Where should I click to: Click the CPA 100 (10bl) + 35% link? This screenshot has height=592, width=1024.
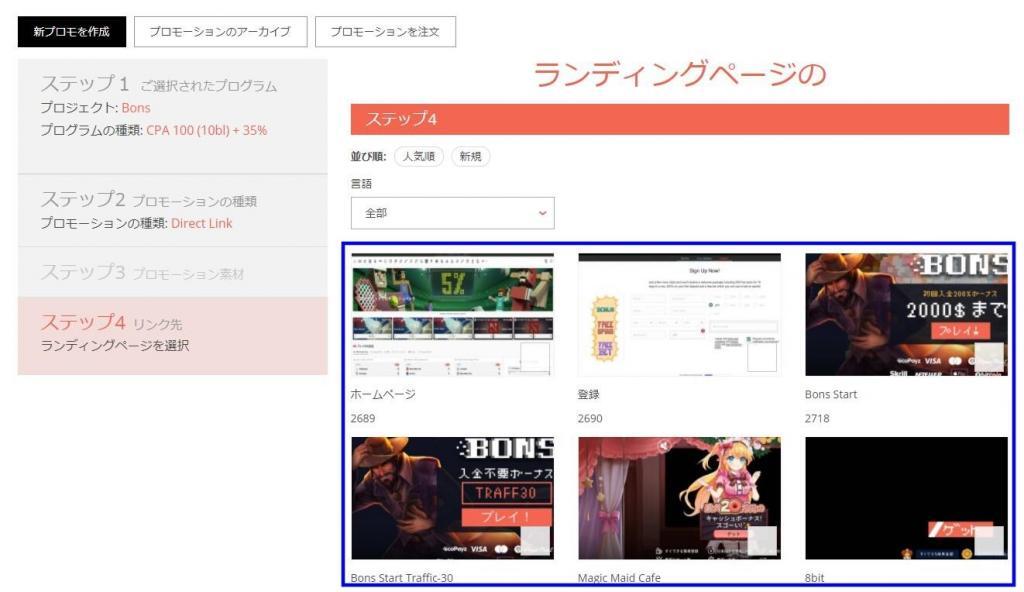(206, 130)
